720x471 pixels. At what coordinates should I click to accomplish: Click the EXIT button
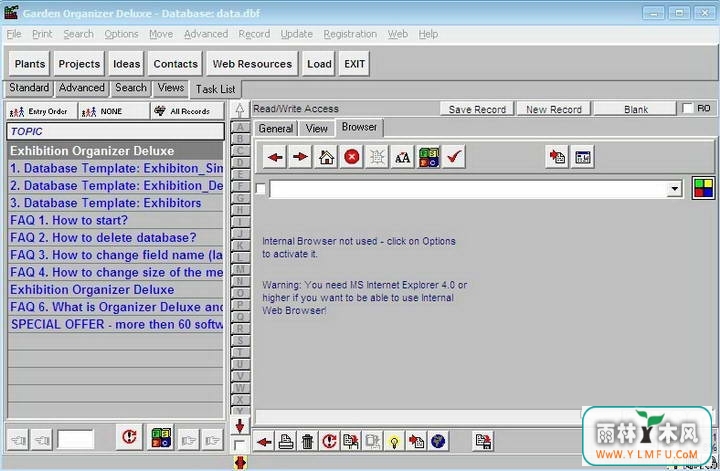pyautogui.click(x=354, y=64)
